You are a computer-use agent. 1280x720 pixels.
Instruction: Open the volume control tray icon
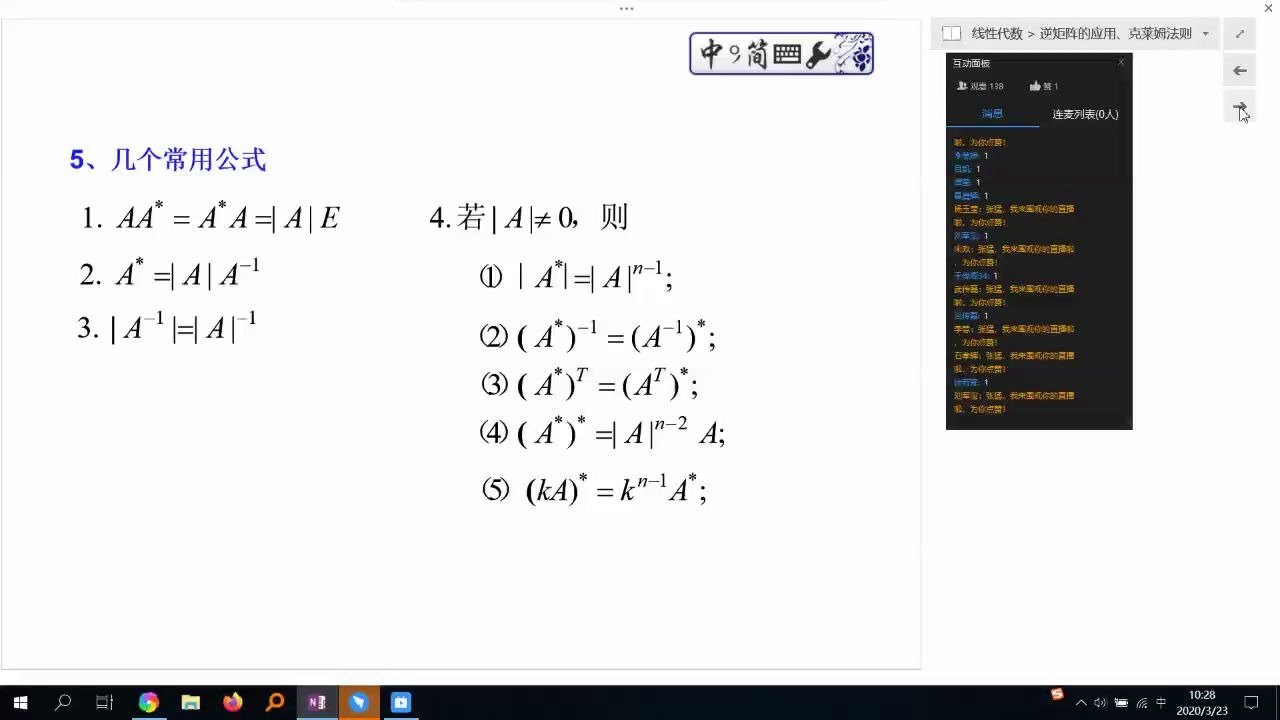click(1100, 703)
